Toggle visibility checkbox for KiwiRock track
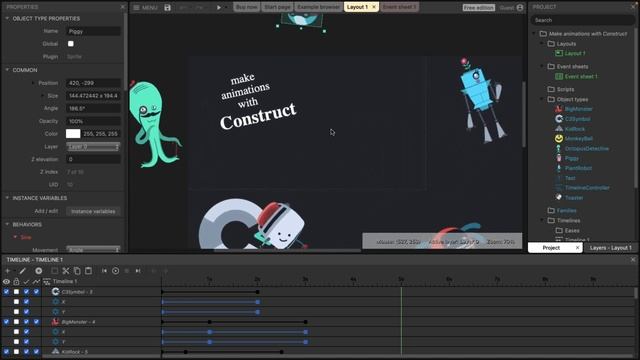The height and width of the screenshot is (360, 640). 6,352
